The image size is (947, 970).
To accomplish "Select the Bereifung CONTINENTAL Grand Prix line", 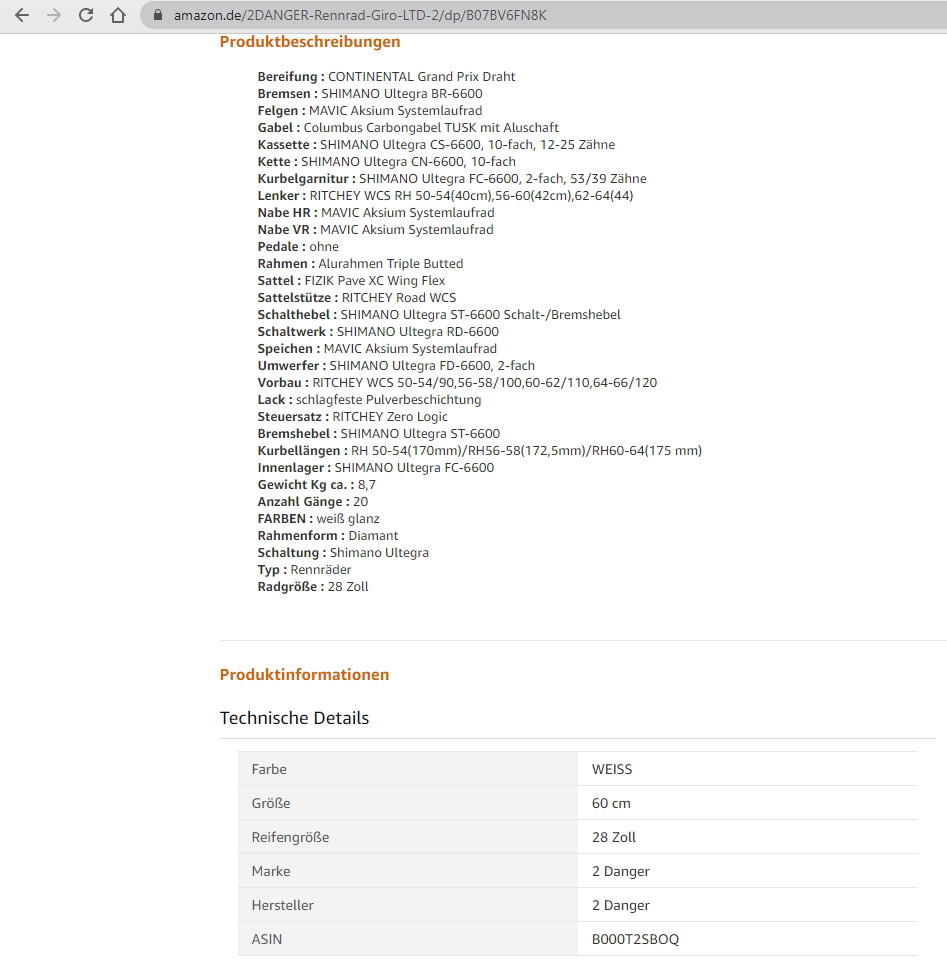I will pyautogui.click(x=387, y=77).
